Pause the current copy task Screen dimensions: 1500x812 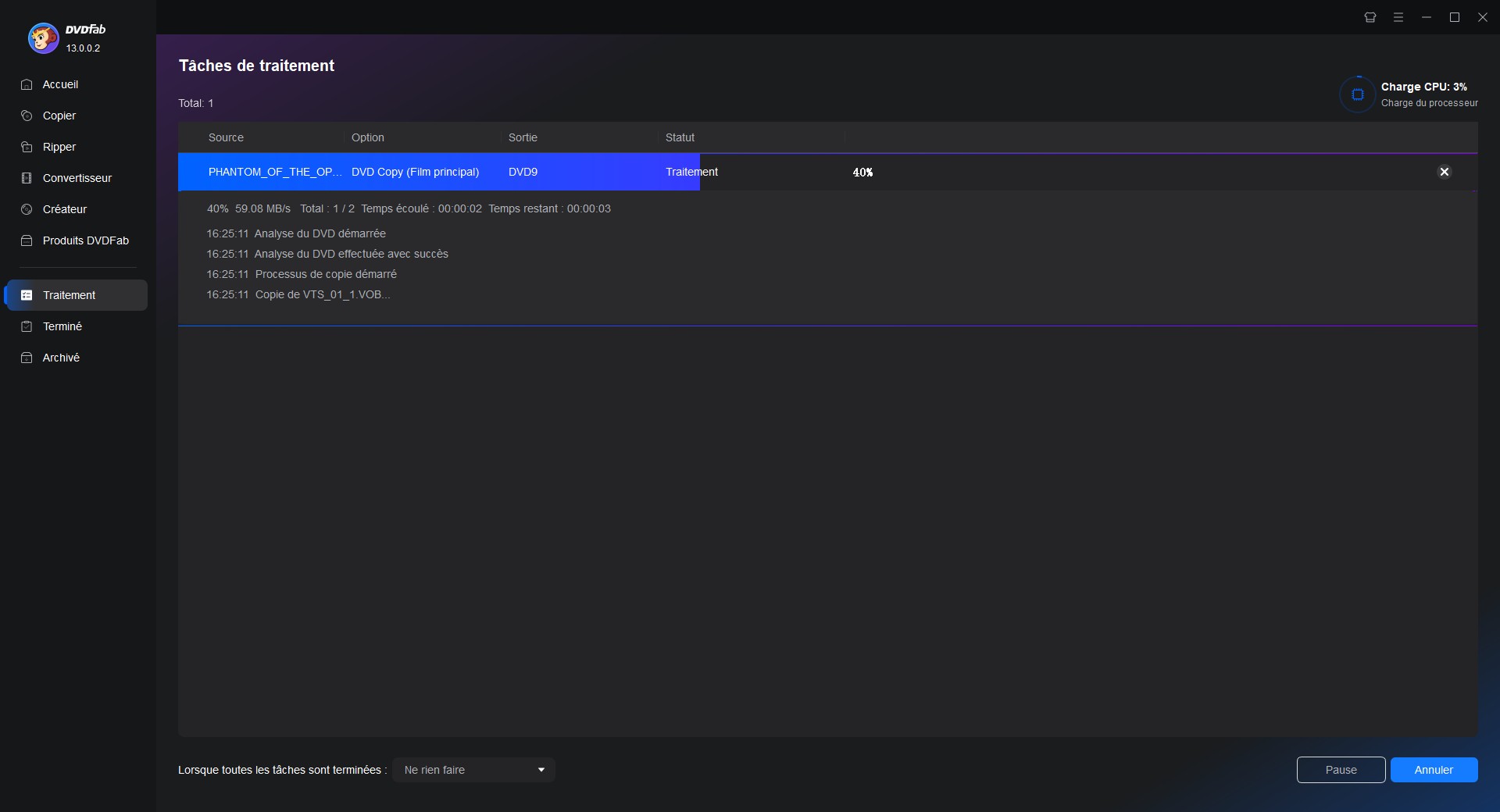tap(1341, 770)
